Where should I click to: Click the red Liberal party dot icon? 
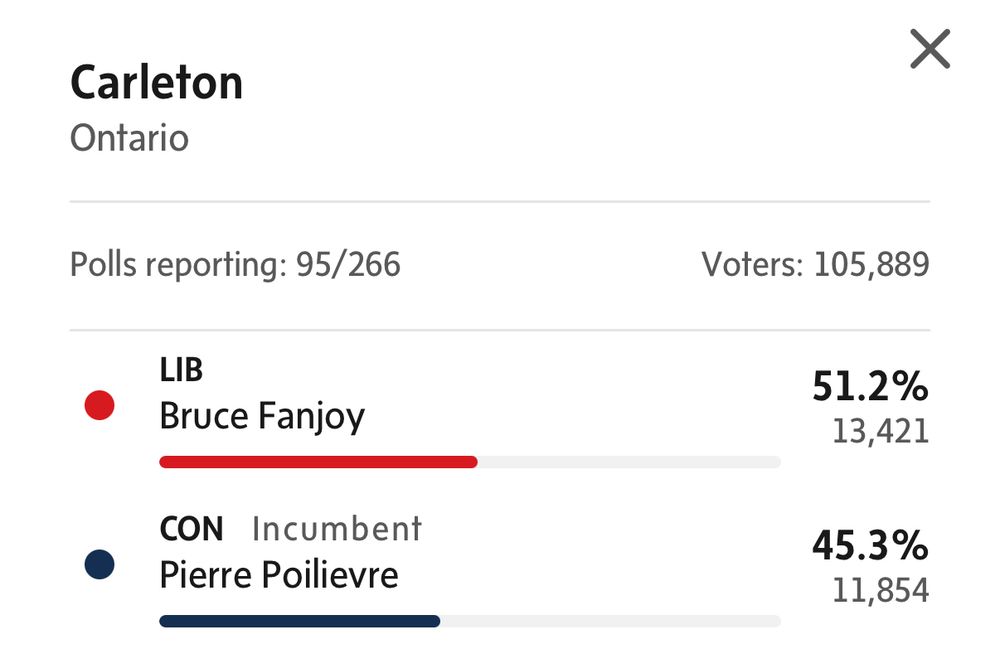click(x=100, y=404)
